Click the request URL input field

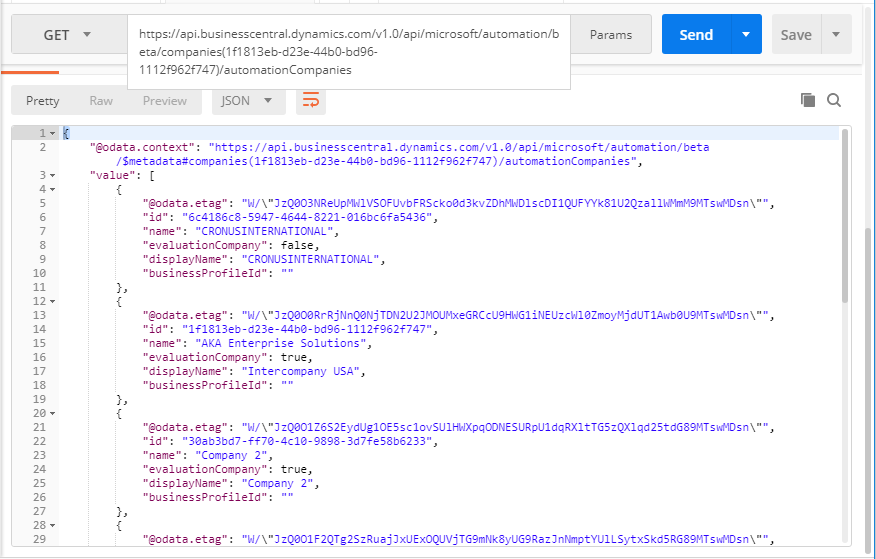click(x=348, y=52)
